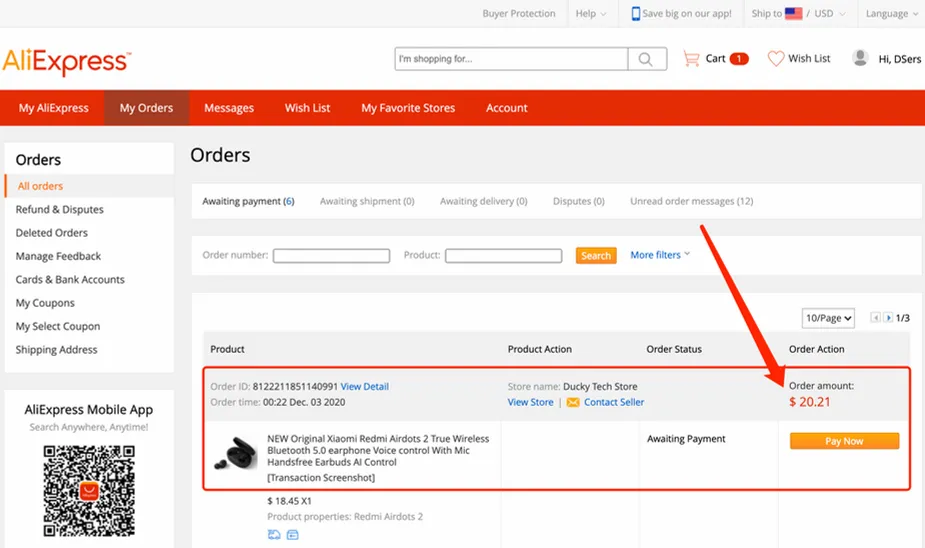Click the card icon under product properties

pos(293,535)
